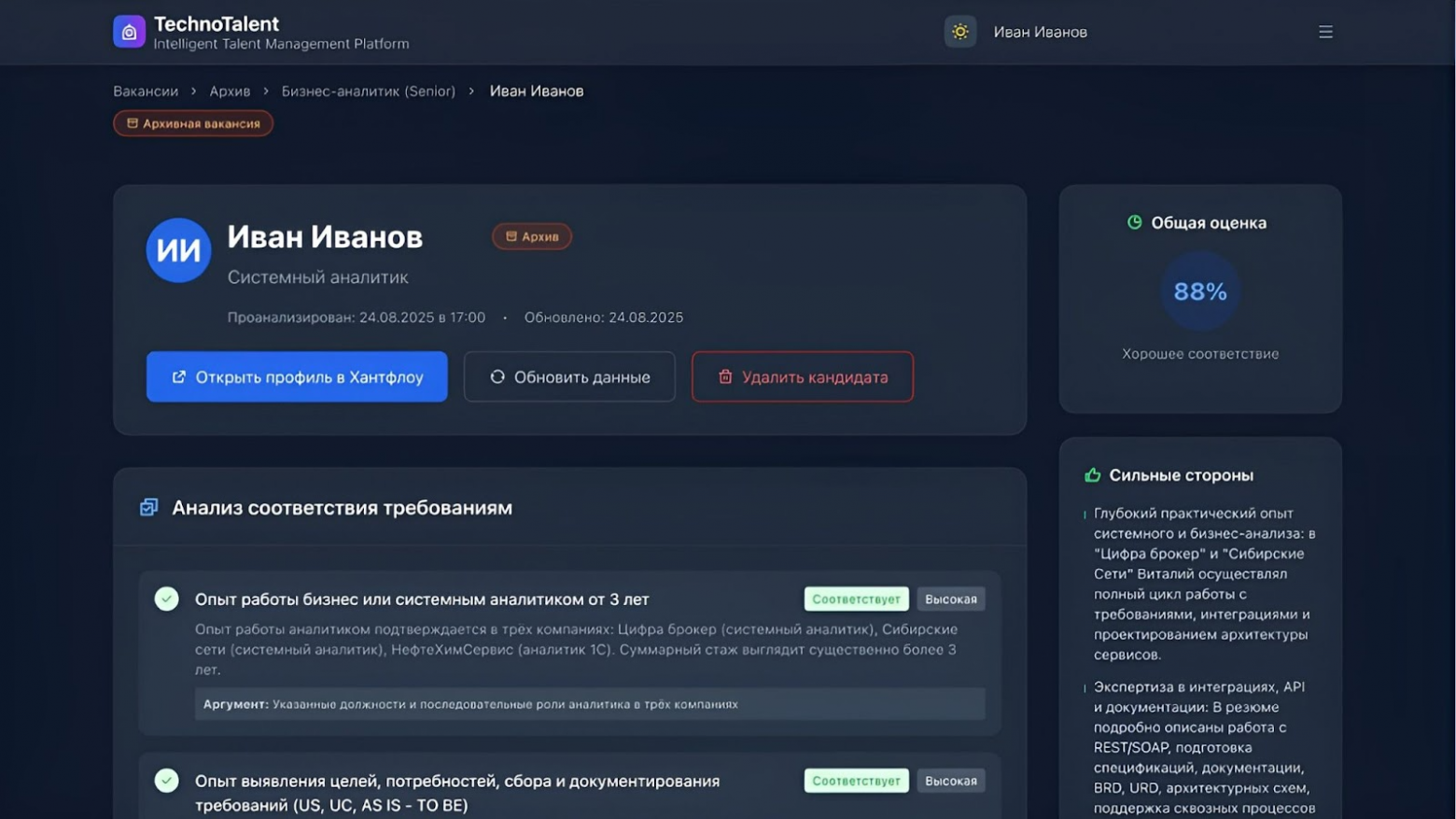Open Архив in the breadcrumb trail

coord(231,91)
